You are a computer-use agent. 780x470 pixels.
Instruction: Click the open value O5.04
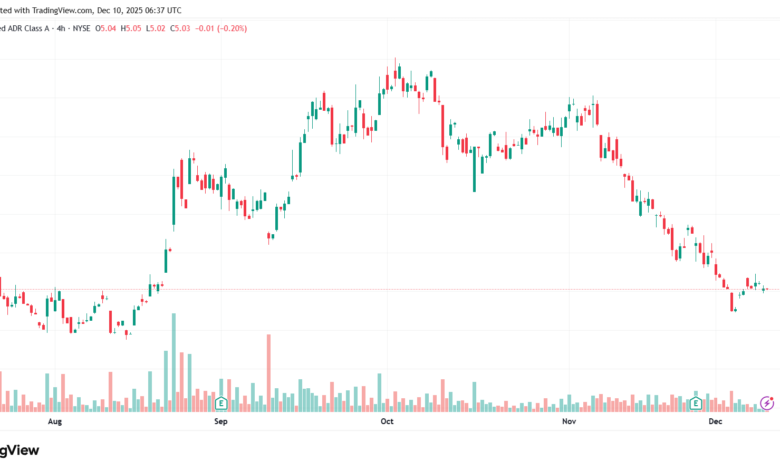105,28
